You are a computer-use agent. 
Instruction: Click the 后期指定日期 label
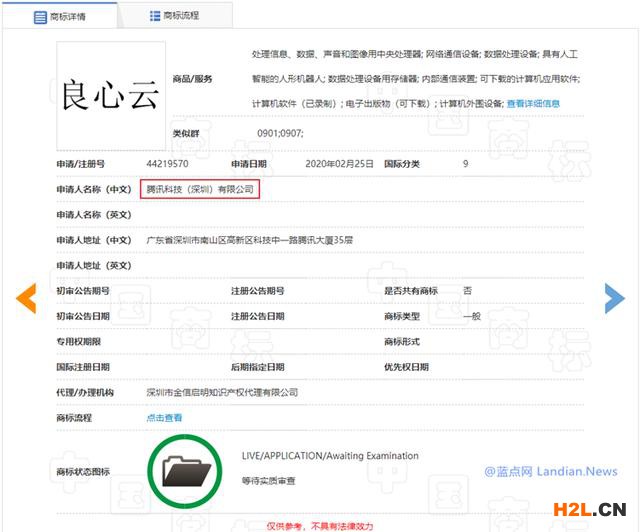(x=258, y=367)
